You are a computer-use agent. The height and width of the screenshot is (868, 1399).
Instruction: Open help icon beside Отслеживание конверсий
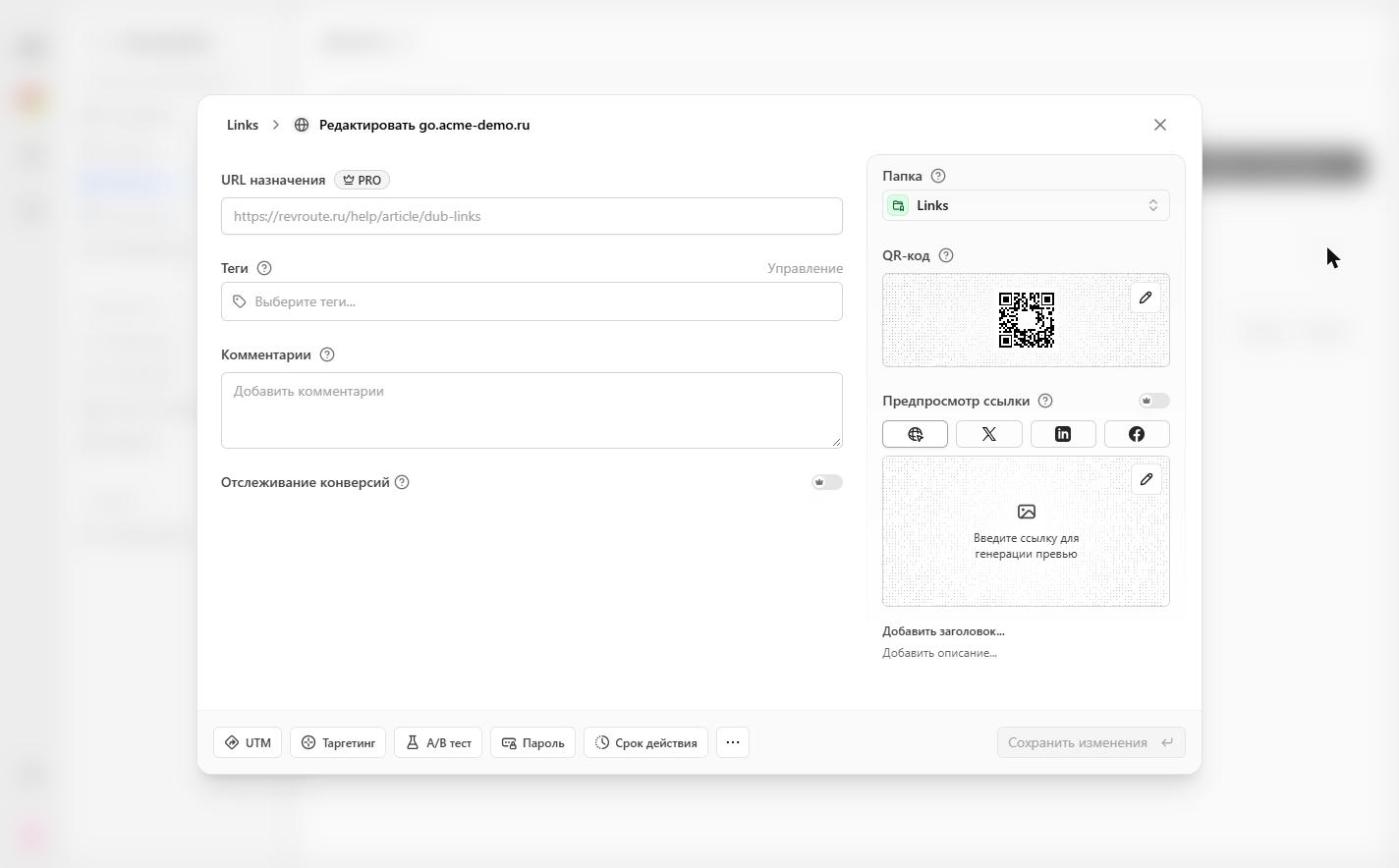pos(402,482)
